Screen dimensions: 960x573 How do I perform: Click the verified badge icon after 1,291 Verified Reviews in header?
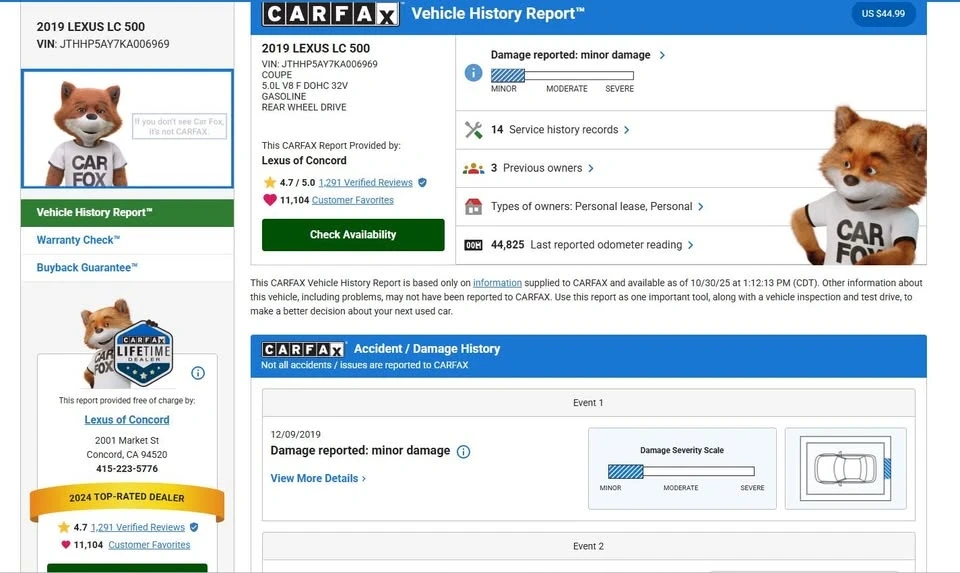coord(422,182)
